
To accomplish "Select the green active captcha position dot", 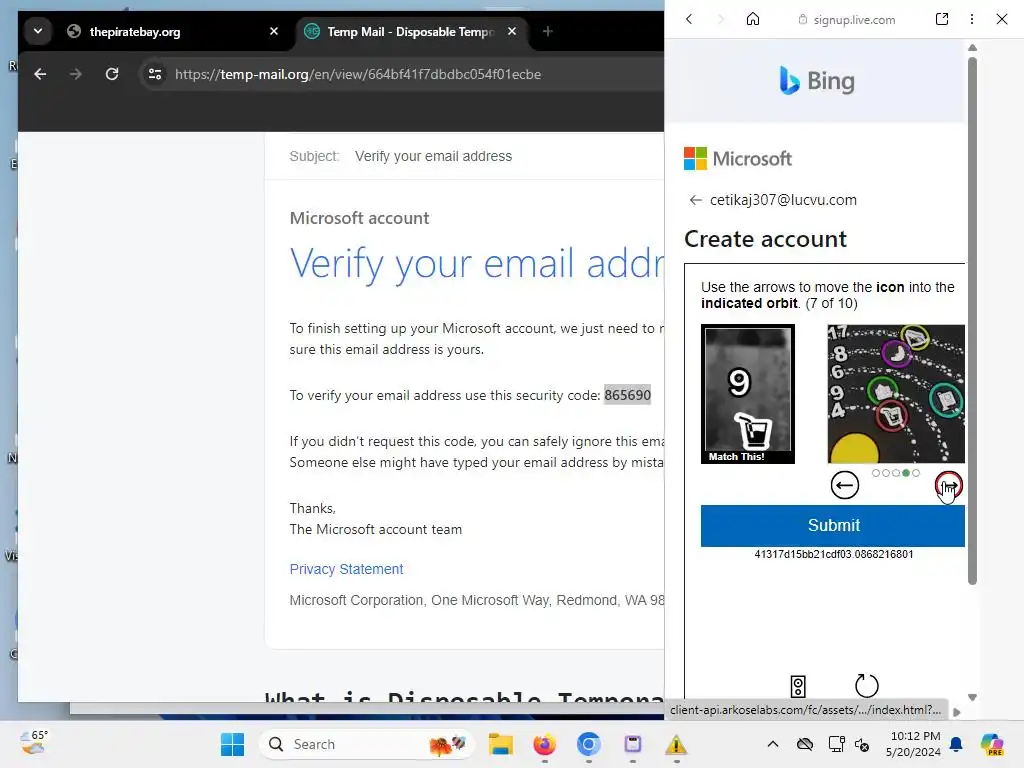I will (906, 473).
